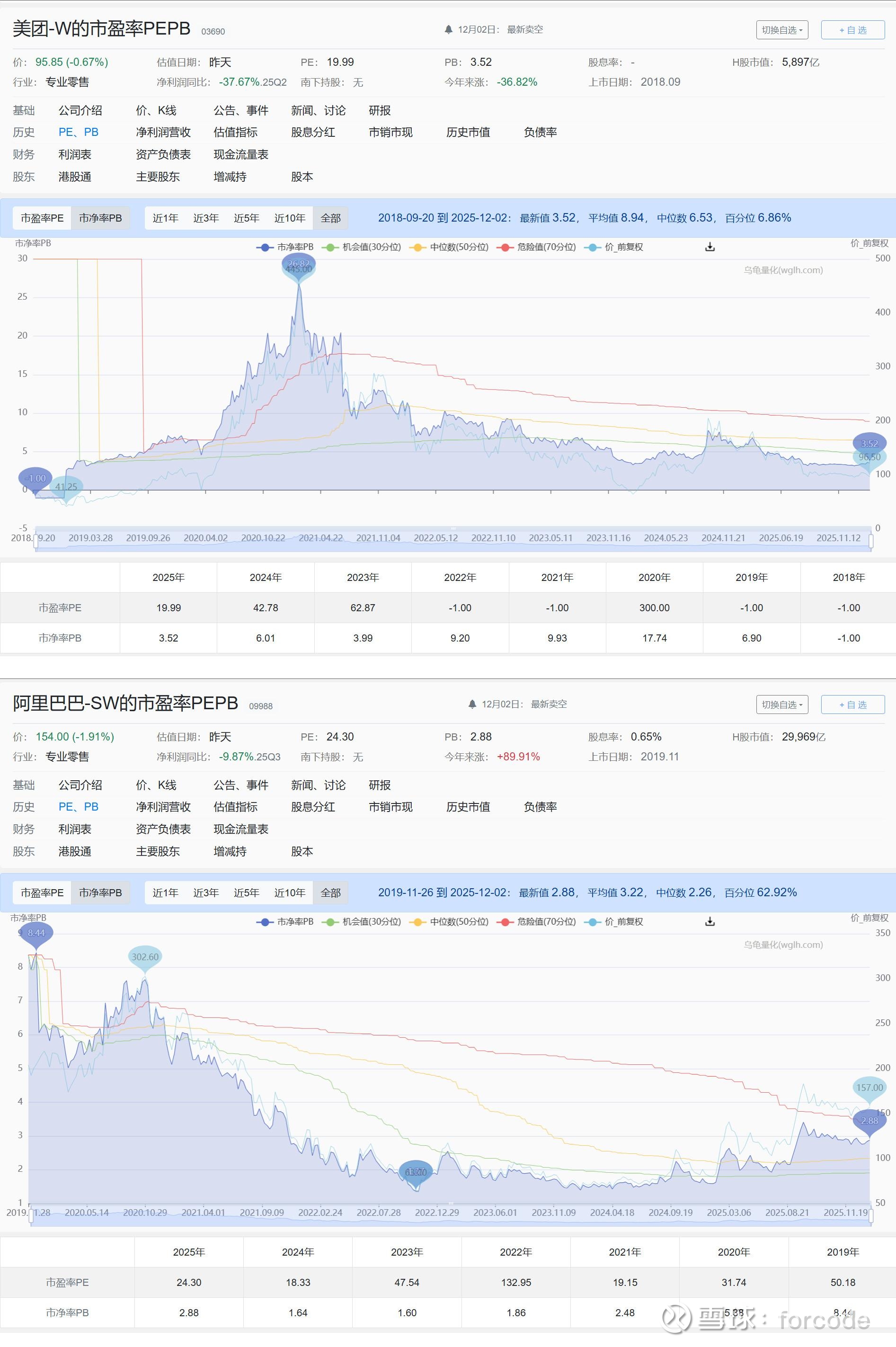The height and width of the screenshot is (1347, 896).
Task: Select 全部 range for Meituan chart
Action: (x=330, y=218)
